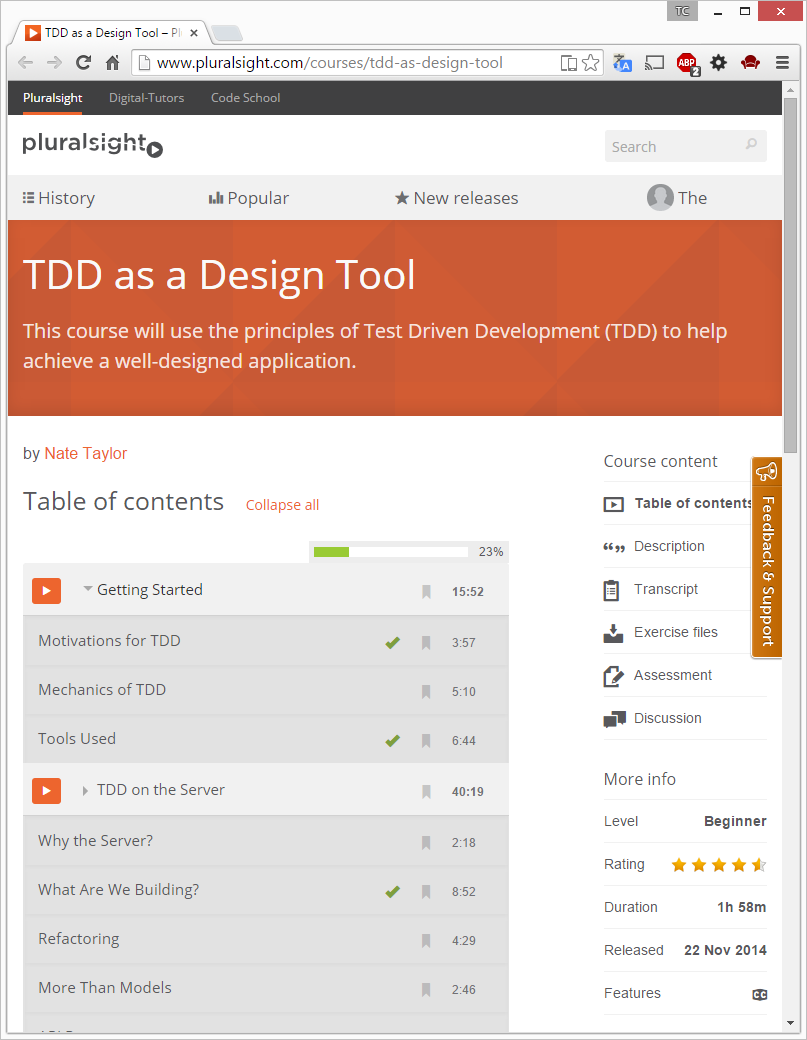Click inside the Search field
Viewport: 807px width, 1040px height.
pos(686,146)
